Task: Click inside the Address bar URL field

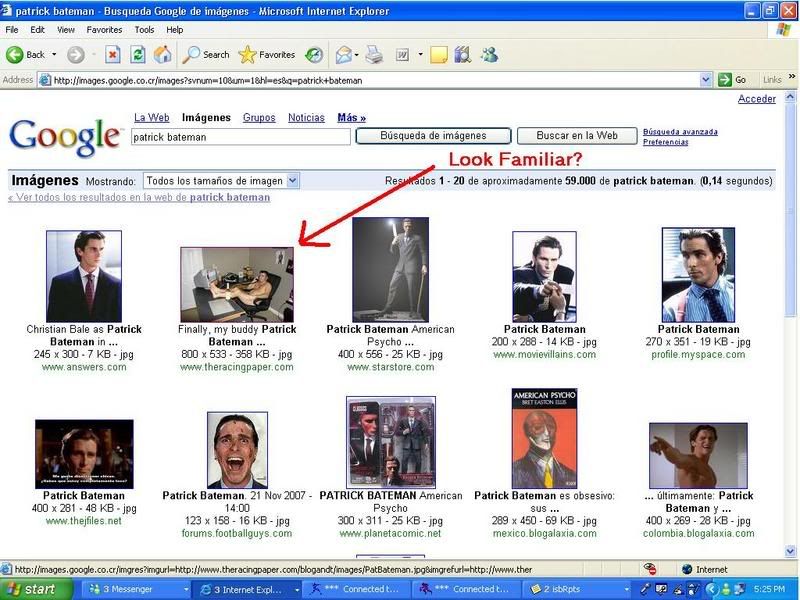Action: 376,80
